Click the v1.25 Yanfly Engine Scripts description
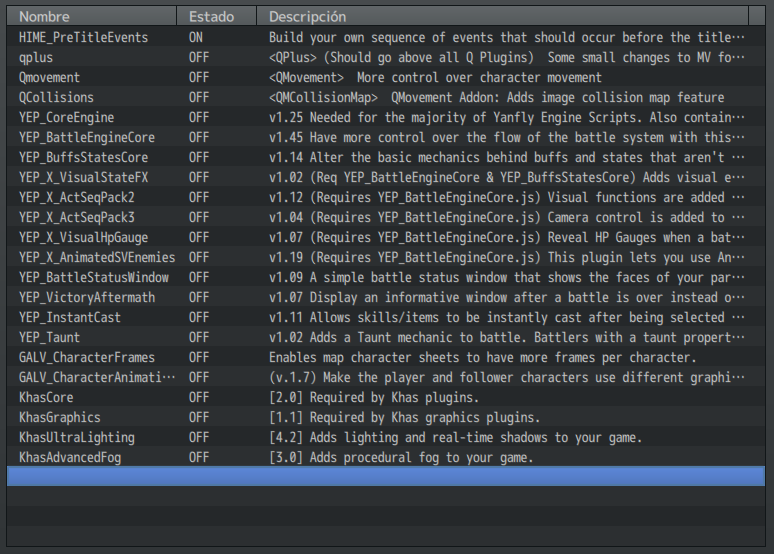Image resolution: width=774 pixels, height=554 pixels. (x=506, y=118)
